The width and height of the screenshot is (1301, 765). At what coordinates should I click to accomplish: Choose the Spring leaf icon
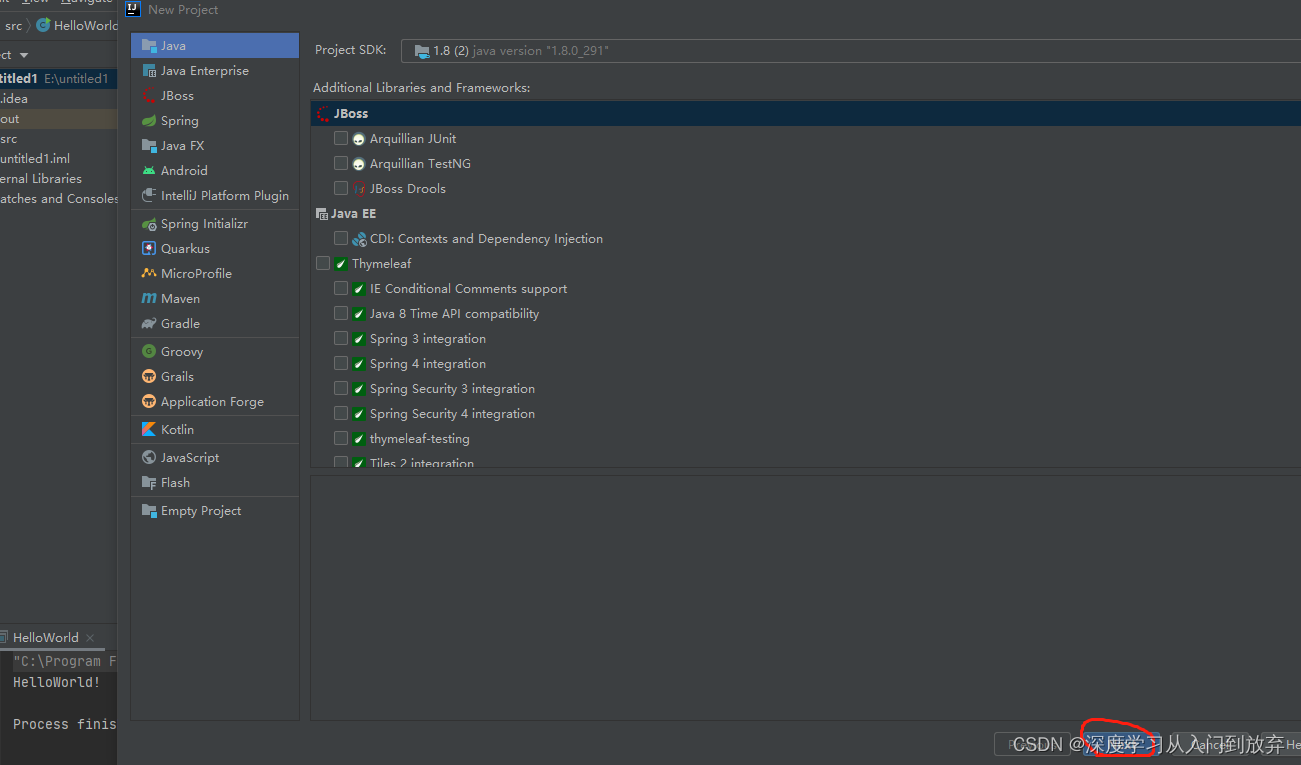(149, 121)
